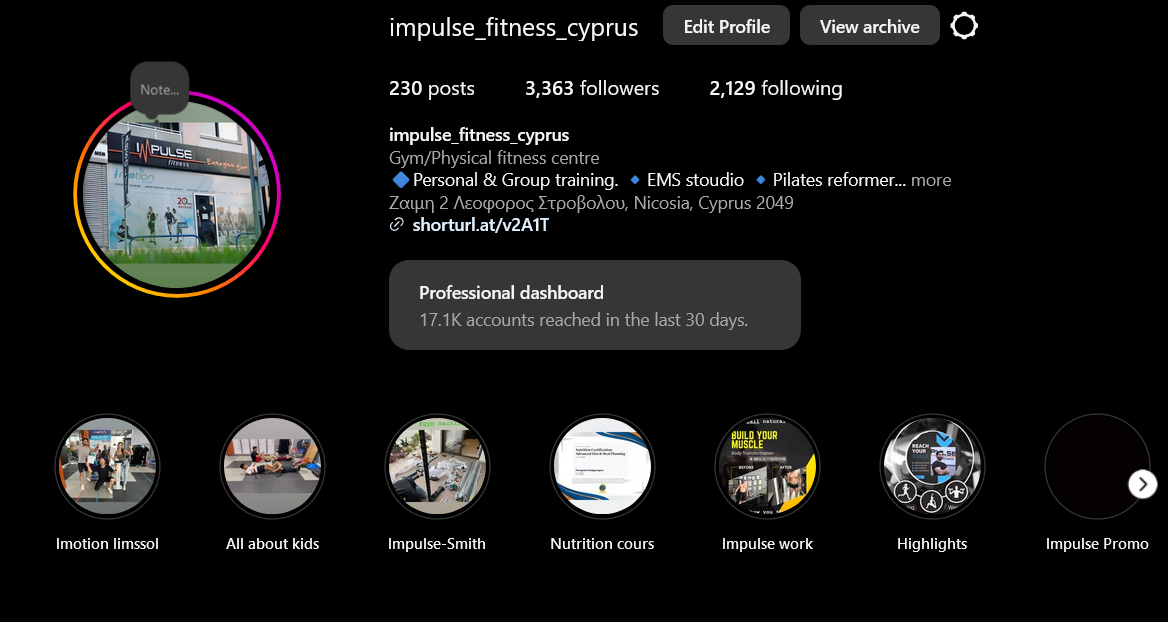Click the impulse_fitness_cyprus username heading

pyautogui.click(x=513, y=28)
